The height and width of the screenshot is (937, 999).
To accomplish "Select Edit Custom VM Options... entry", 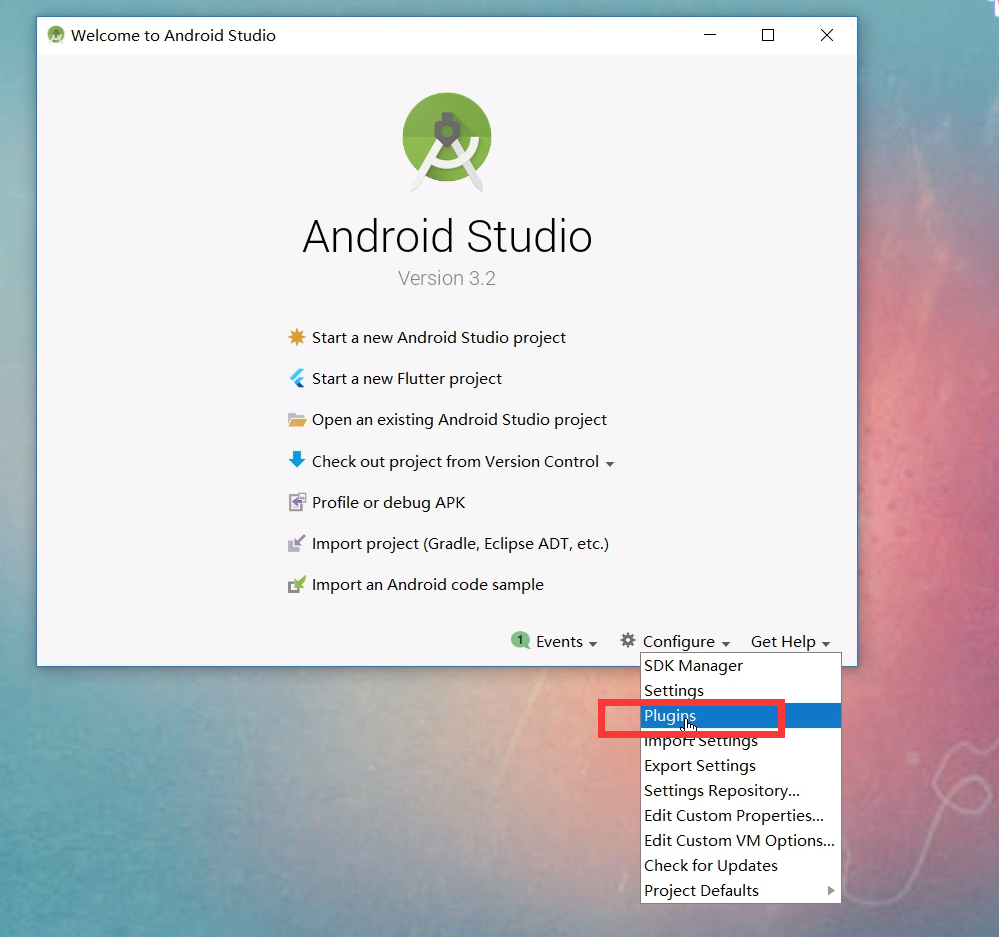I will [x=740, y=841].
